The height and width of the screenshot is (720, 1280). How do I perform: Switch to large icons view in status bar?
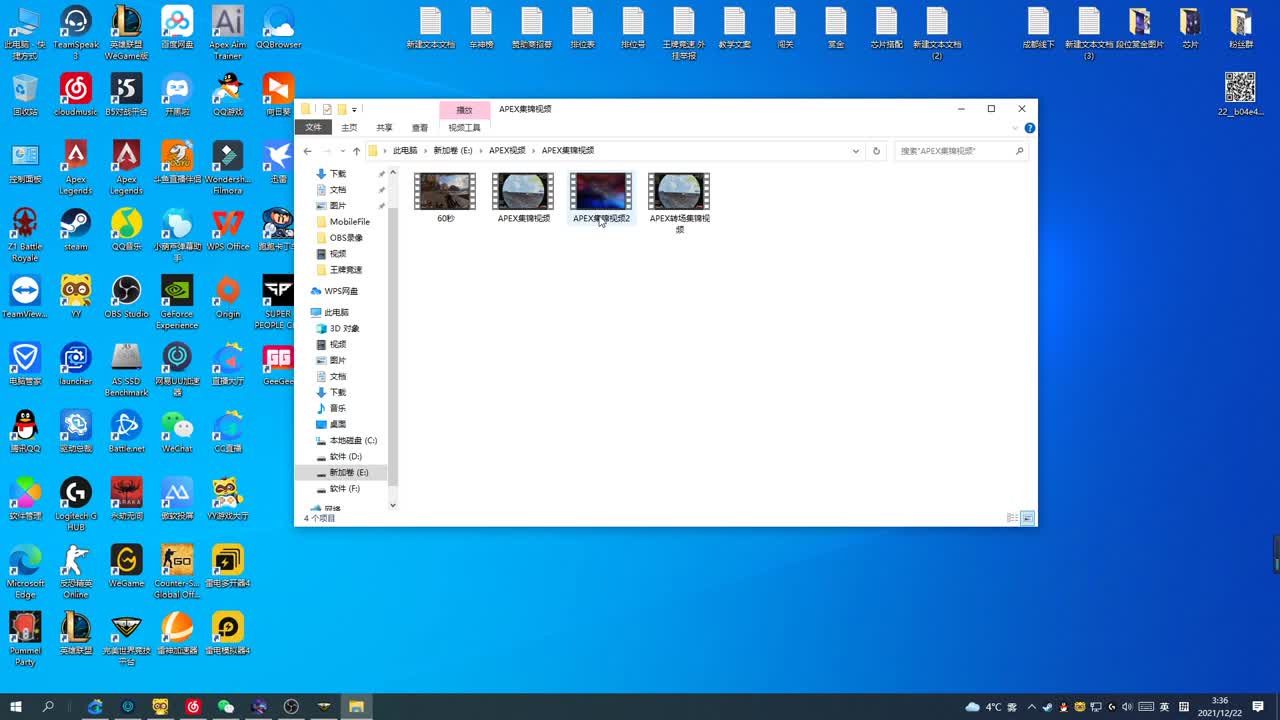[x=1027, y=518]
